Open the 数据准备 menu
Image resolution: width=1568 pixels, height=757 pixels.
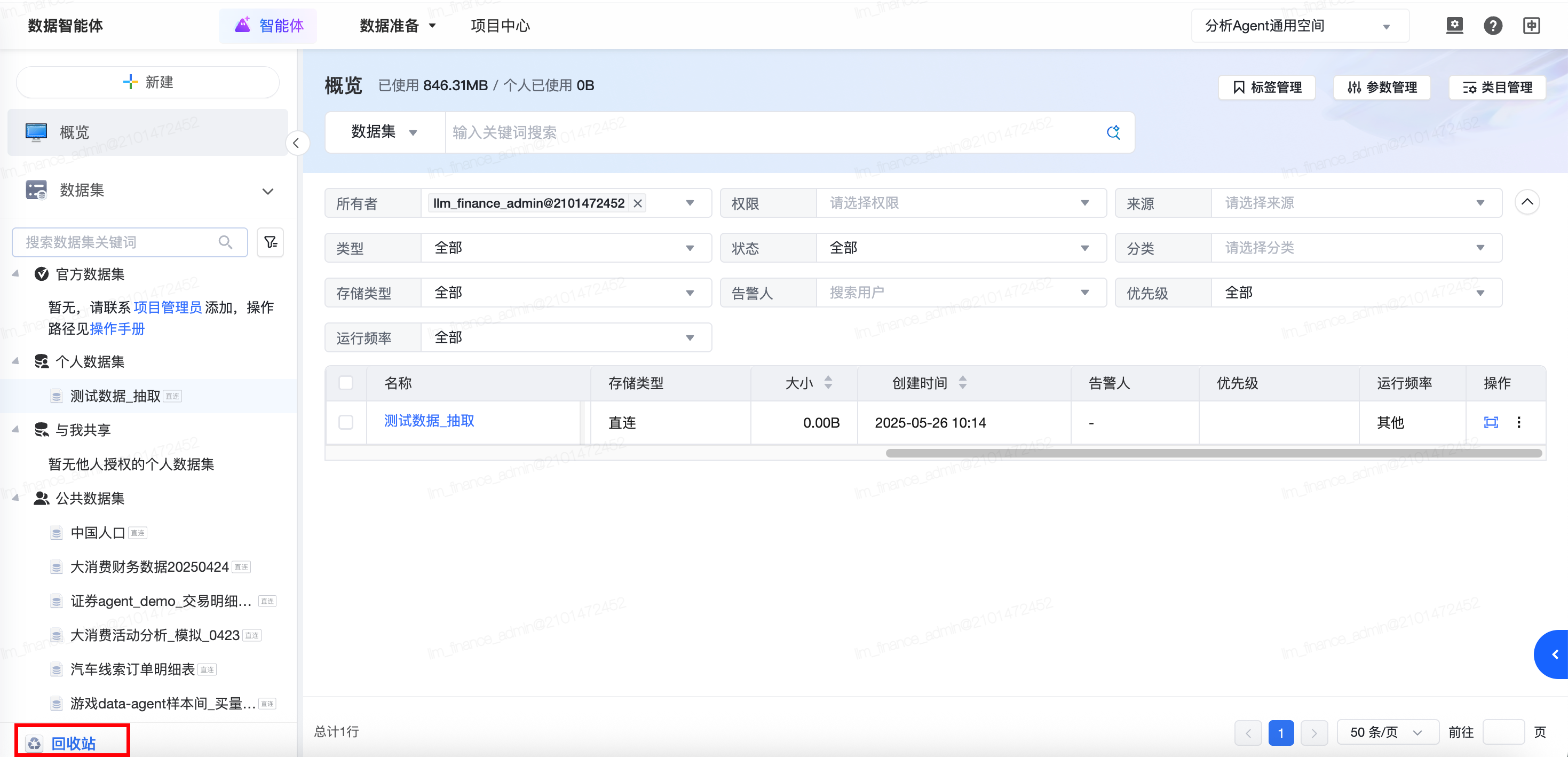click(398, 26)
